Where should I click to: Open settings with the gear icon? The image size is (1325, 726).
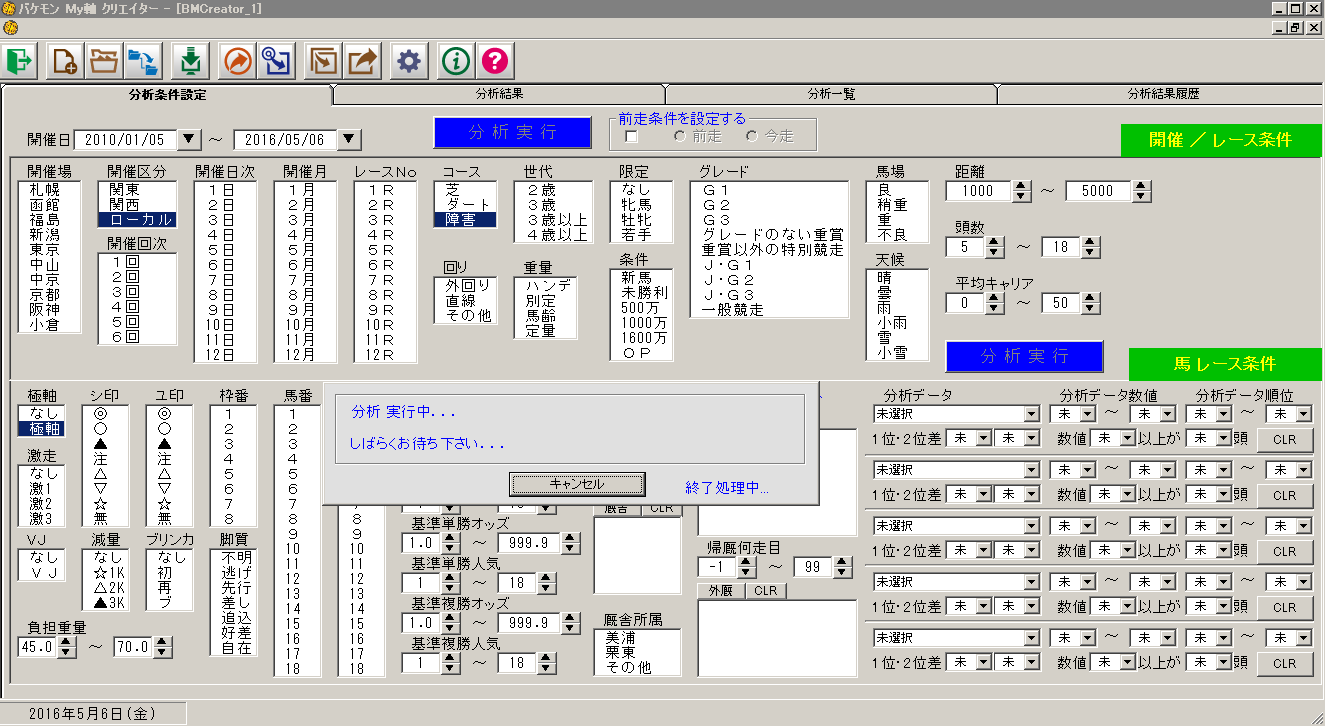pos(408,61)
